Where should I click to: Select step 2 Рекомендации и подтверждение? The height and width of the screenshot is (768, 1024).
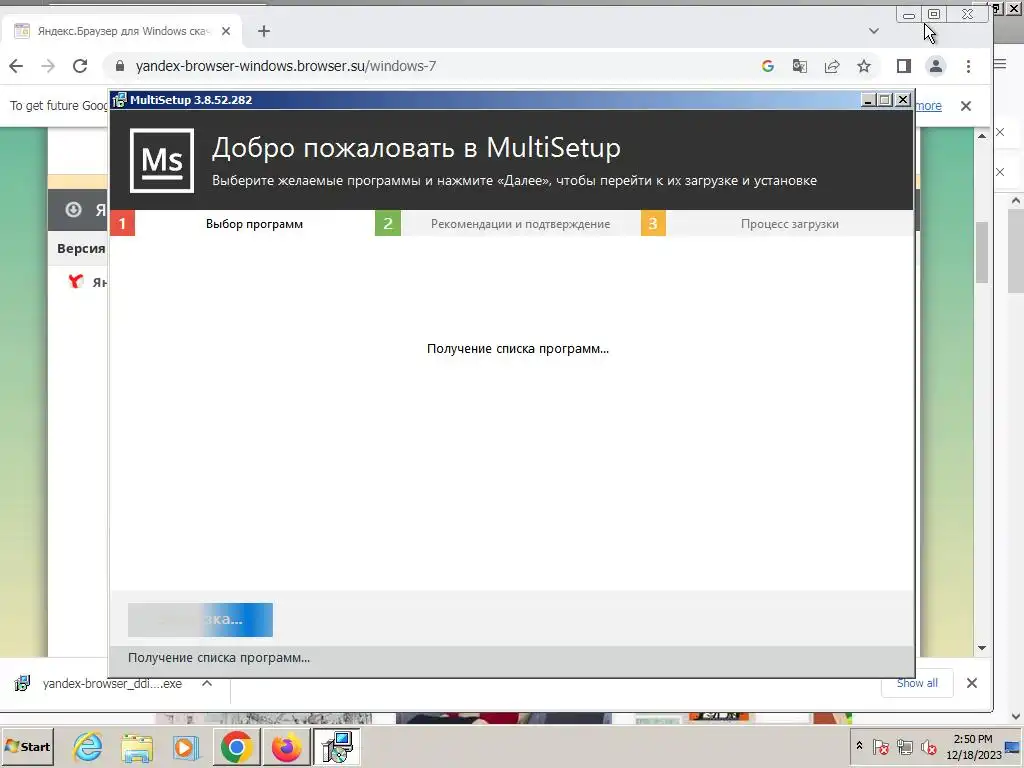pos(507,223)
